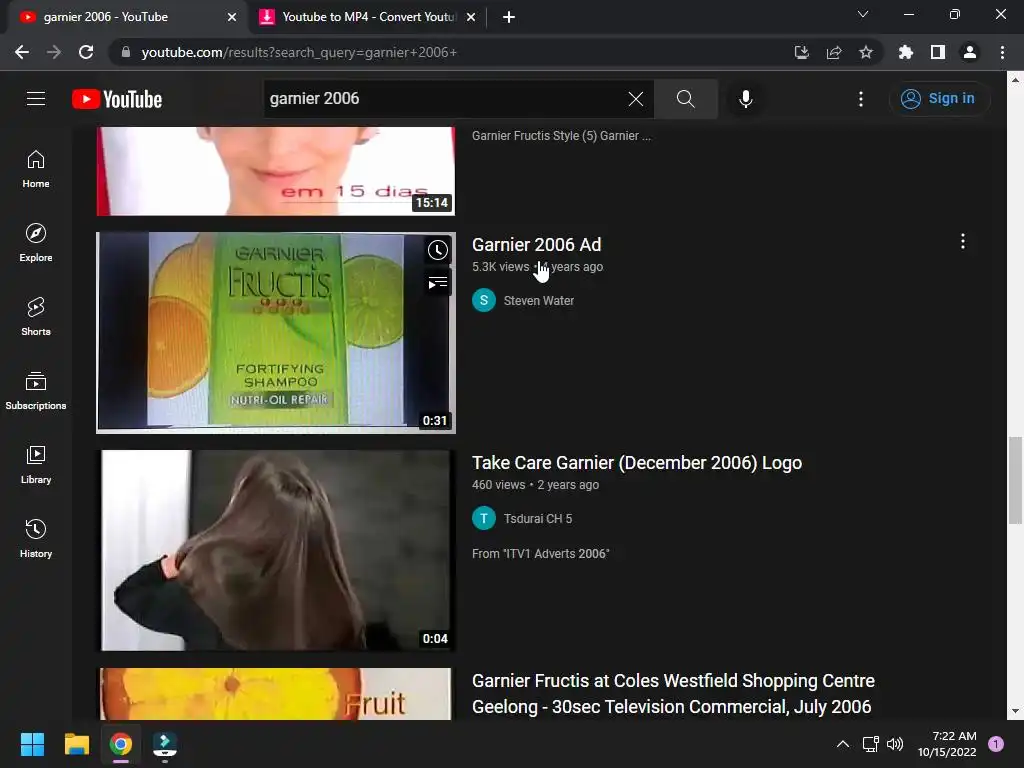Image resolution: width=1024 pixels, height=768 pixels.
Task: Open the Chrome three-dot menu
Action: click(x=1002, y=52)
